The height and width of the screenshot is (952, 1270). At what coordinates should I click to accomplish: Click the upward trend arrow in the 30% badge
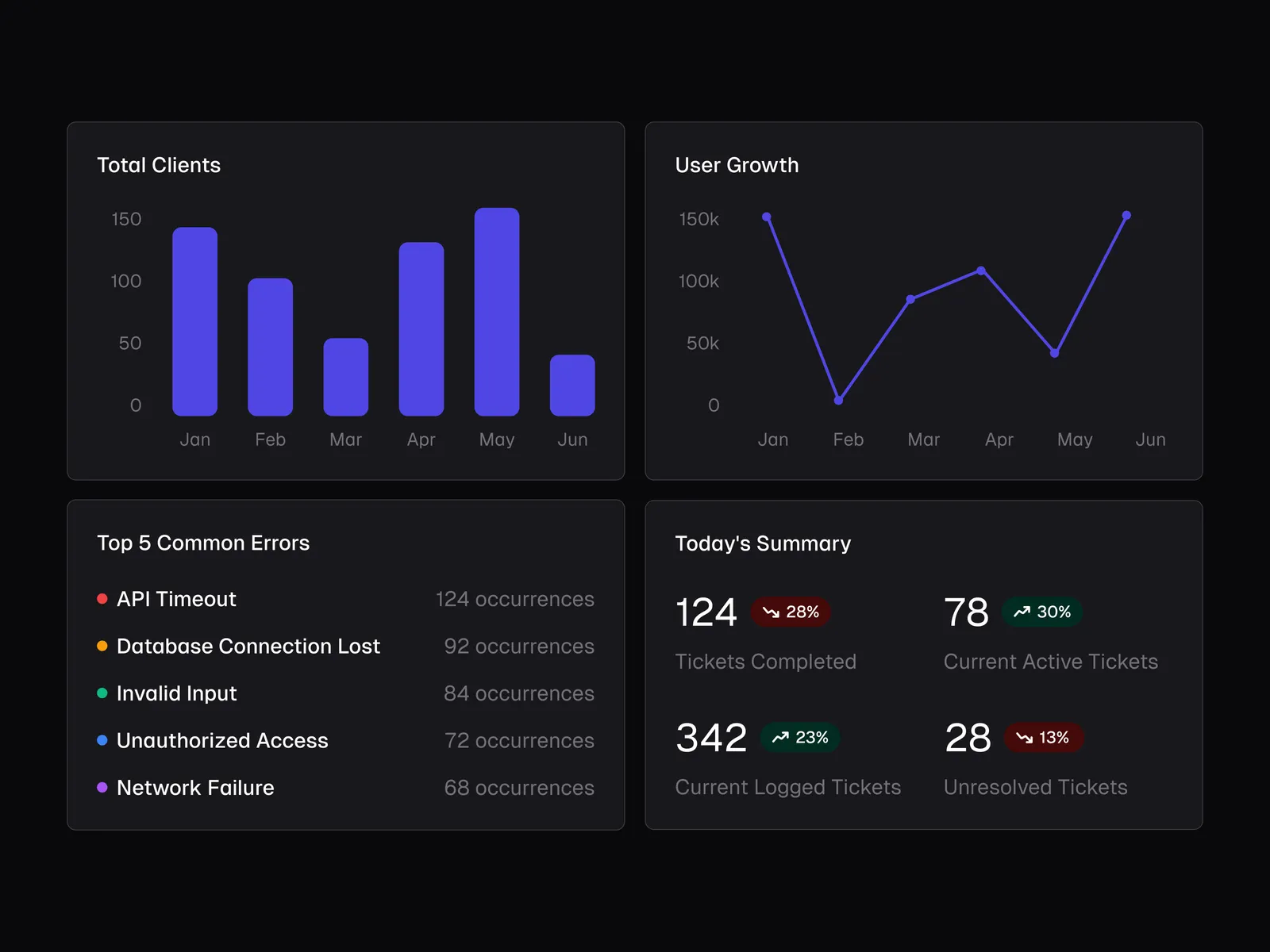[x=1022, y=612]
